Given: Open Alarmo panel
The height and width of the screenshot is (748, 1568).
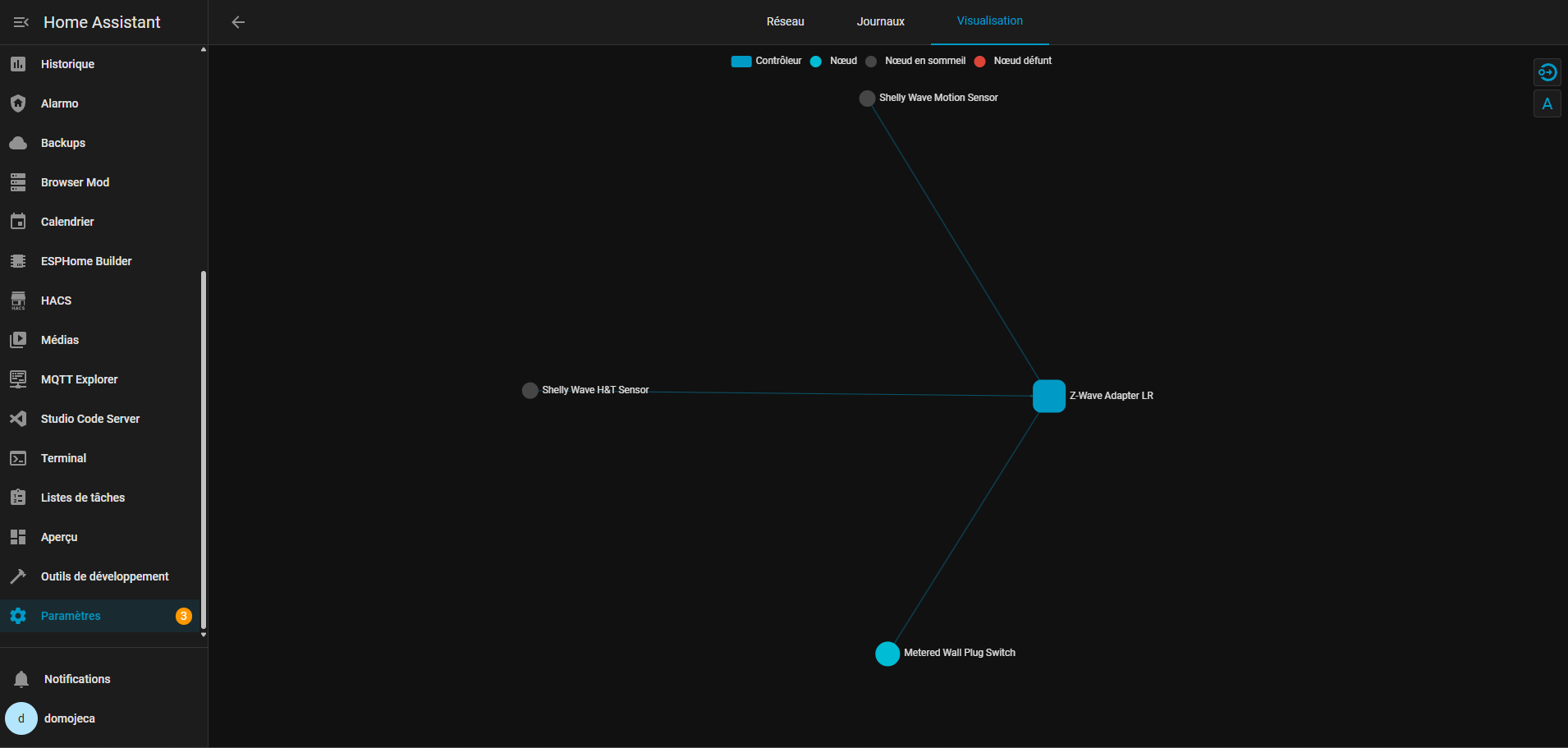Looking at the screenshot, I should 59,103.
